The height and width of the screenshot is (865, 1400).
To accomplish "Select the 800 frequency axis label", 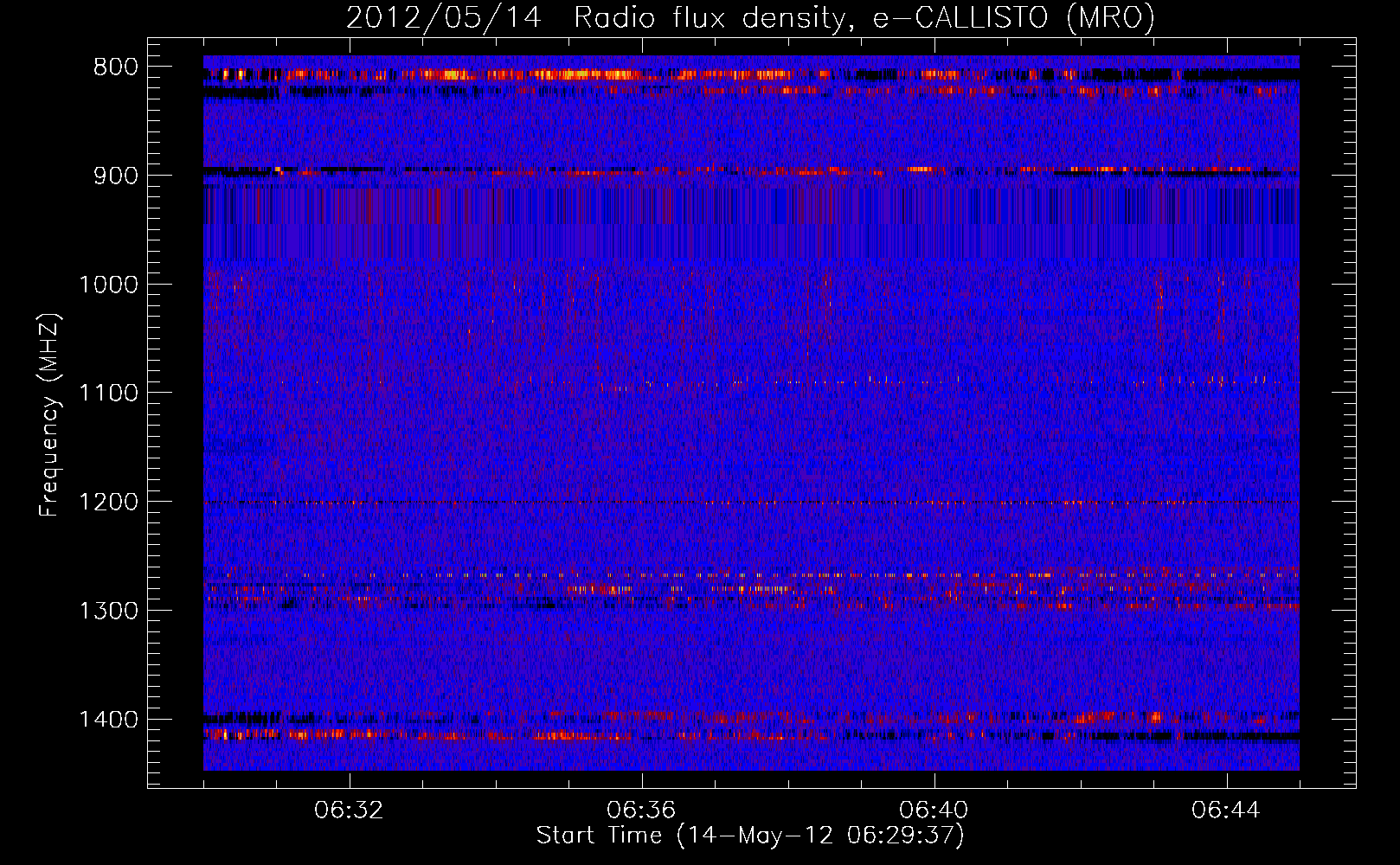I will (x=116, y=67).
